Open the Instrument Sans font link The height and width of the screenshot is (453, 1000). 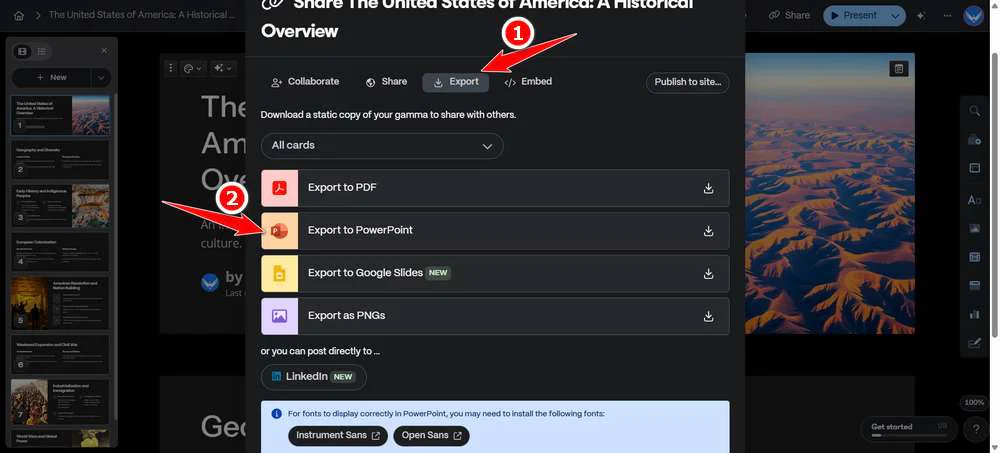337,436
